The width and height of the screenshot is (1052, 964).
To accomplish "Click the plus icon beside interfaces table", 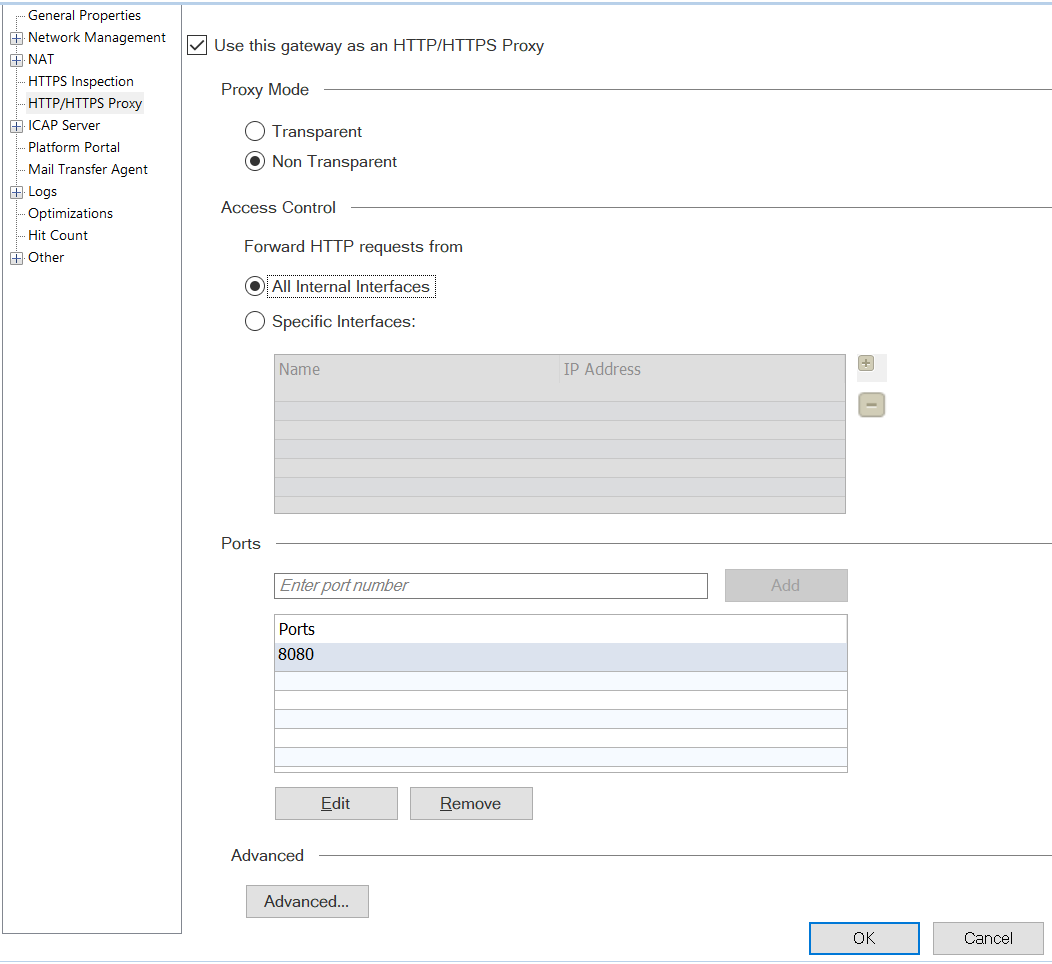I will click(866, 364).
